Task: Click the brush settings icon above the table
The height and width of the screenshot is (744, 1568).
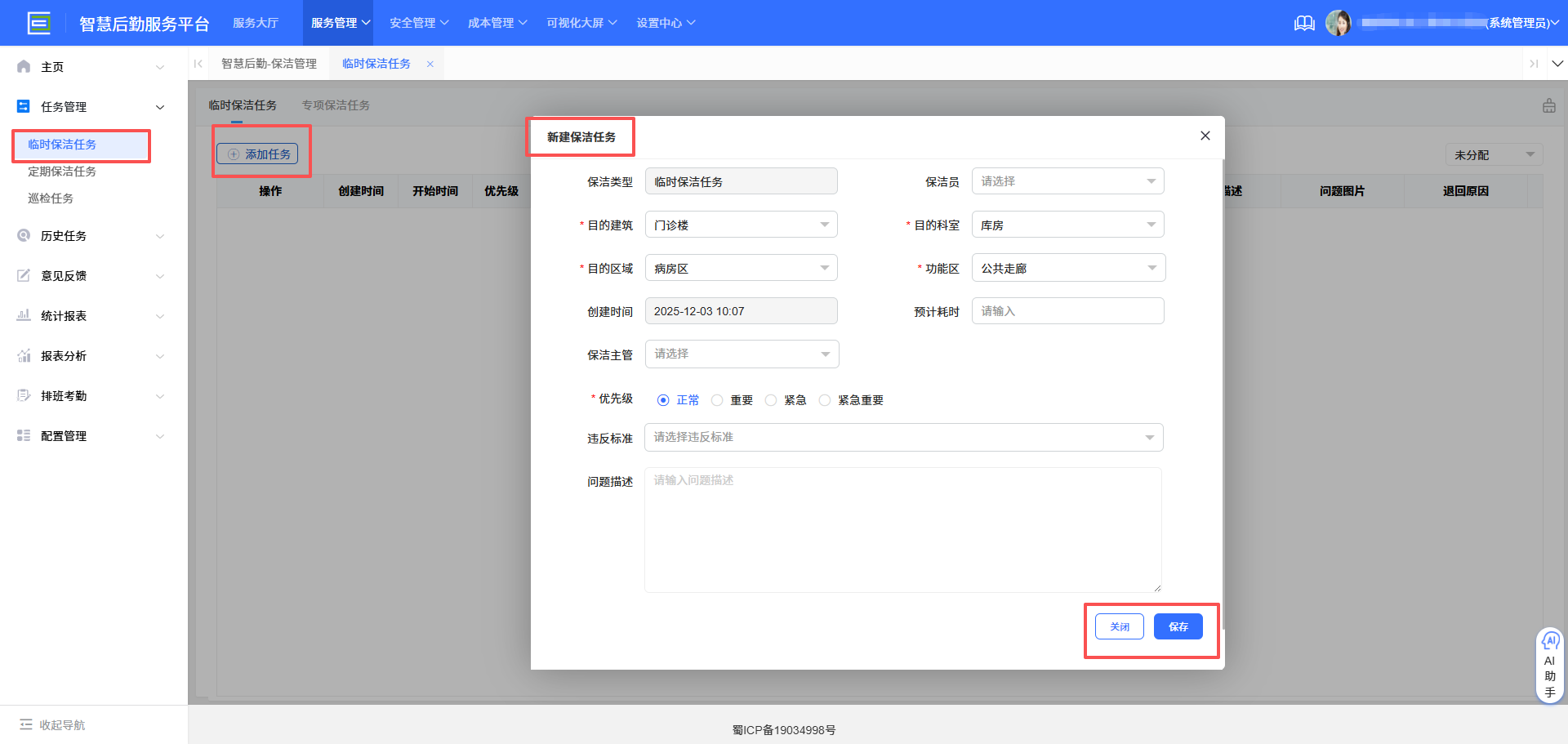Action: [x=1548, y=105]
